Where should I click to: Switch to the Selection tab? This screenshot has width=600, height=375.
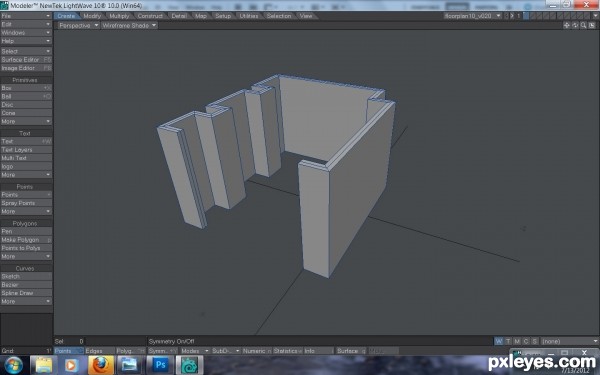(x=279, y=16)
